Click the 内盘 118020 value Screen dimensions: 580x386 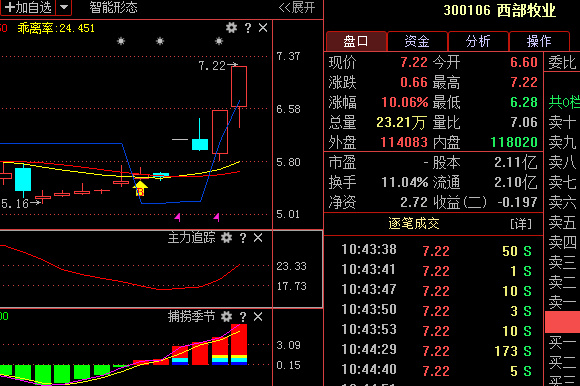click(514, 142)
